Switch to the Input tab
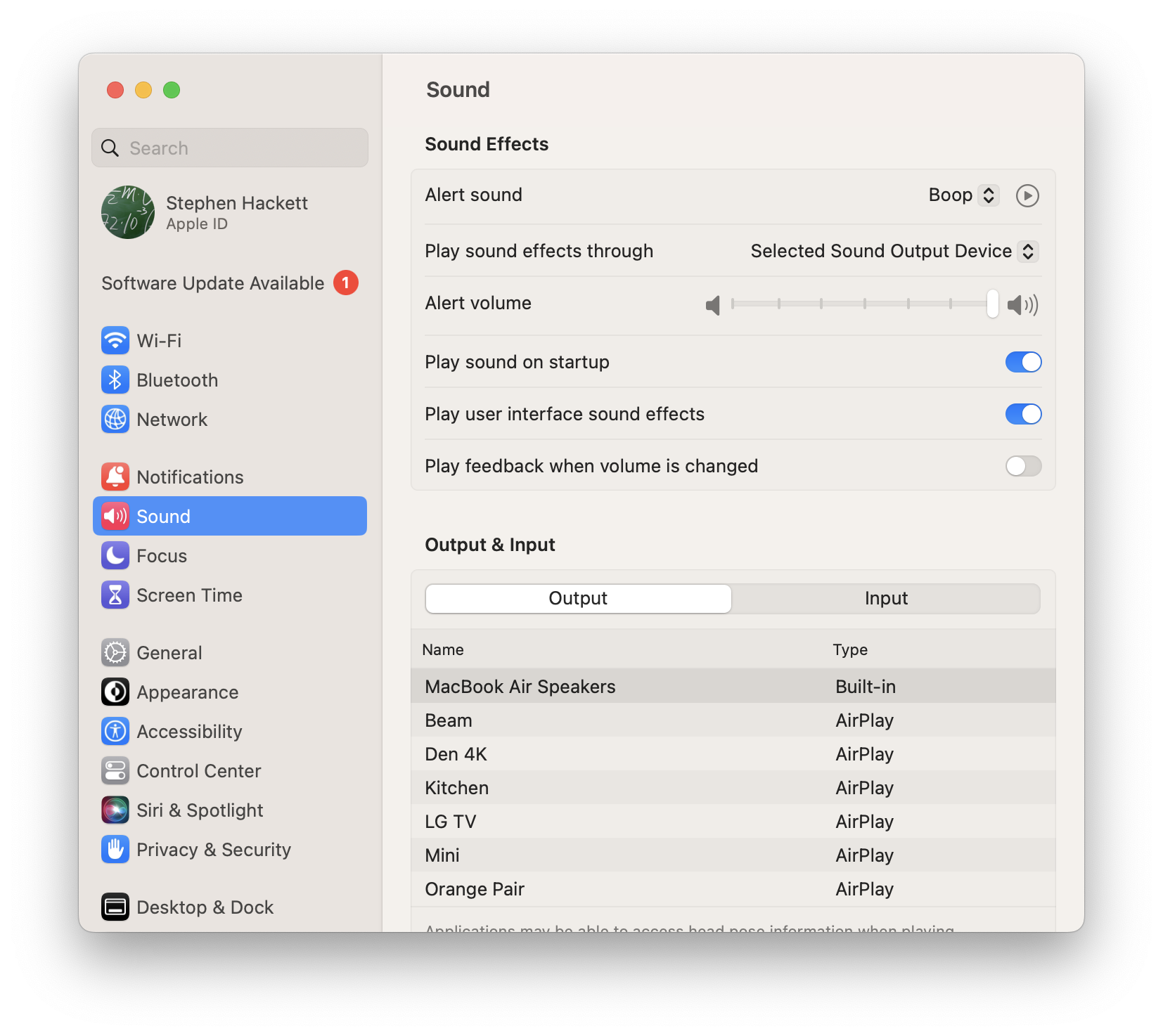Image resolution: width=1163 pixels, height=1036 pixels. click(x=886, y=599)
